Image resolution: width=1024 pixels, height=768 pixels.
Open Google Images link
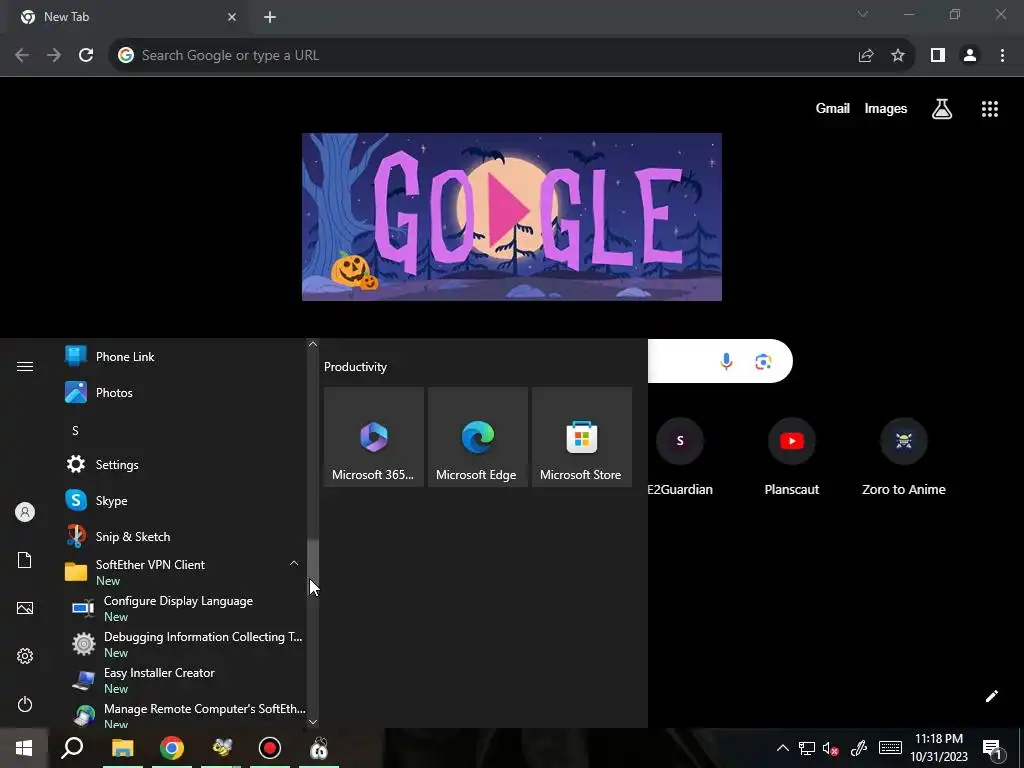886,108
